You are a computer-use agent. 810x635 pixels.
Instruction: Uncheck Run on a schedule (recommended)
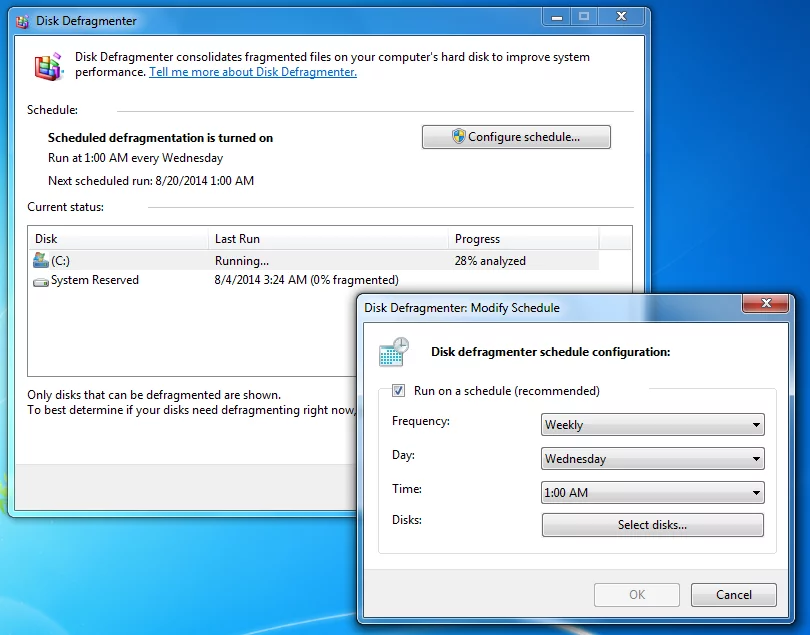coord(397,391)
